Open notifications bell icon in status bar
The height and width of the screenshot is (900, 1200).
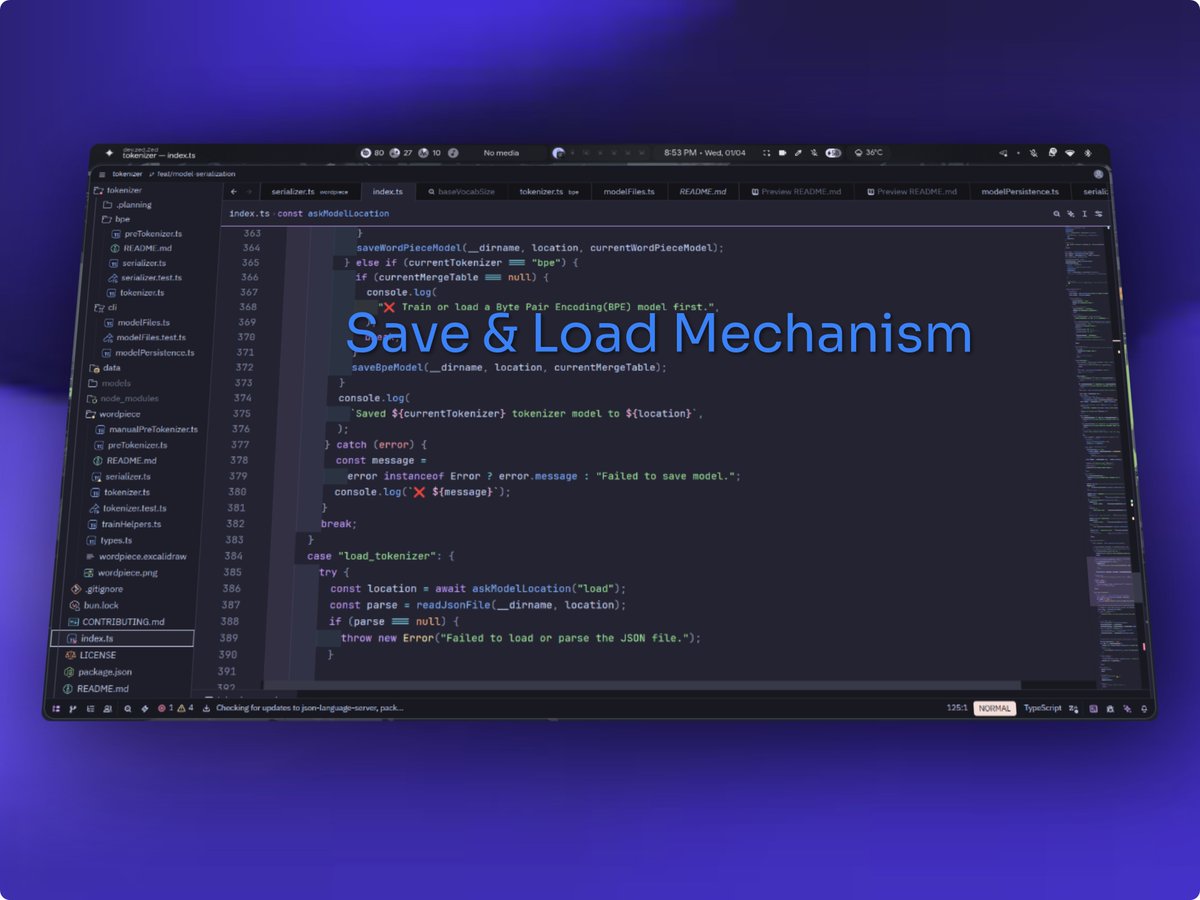pos(1145,708)
